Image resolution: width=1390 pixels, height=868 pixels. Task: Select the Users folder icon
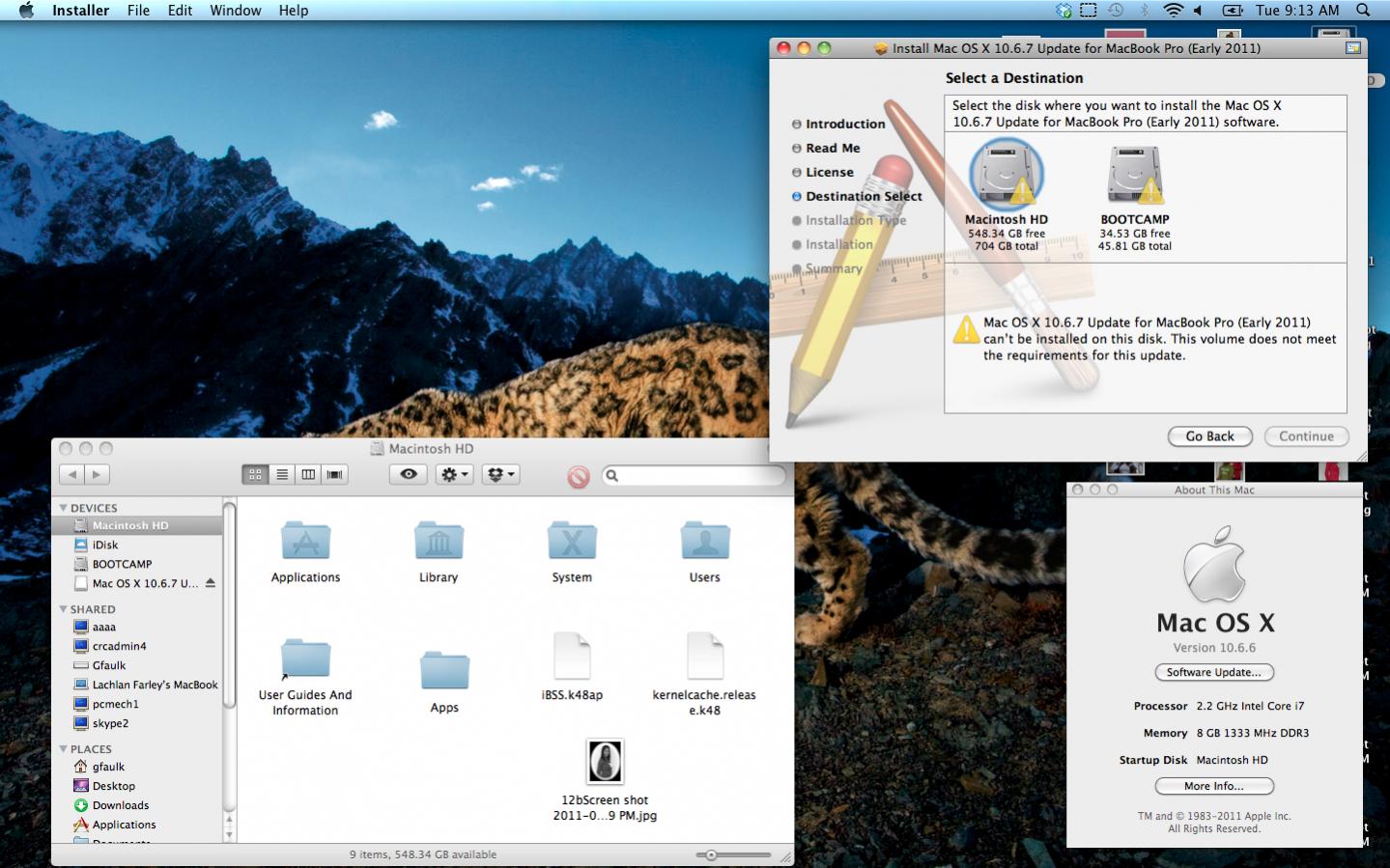(x=705, y=541)
